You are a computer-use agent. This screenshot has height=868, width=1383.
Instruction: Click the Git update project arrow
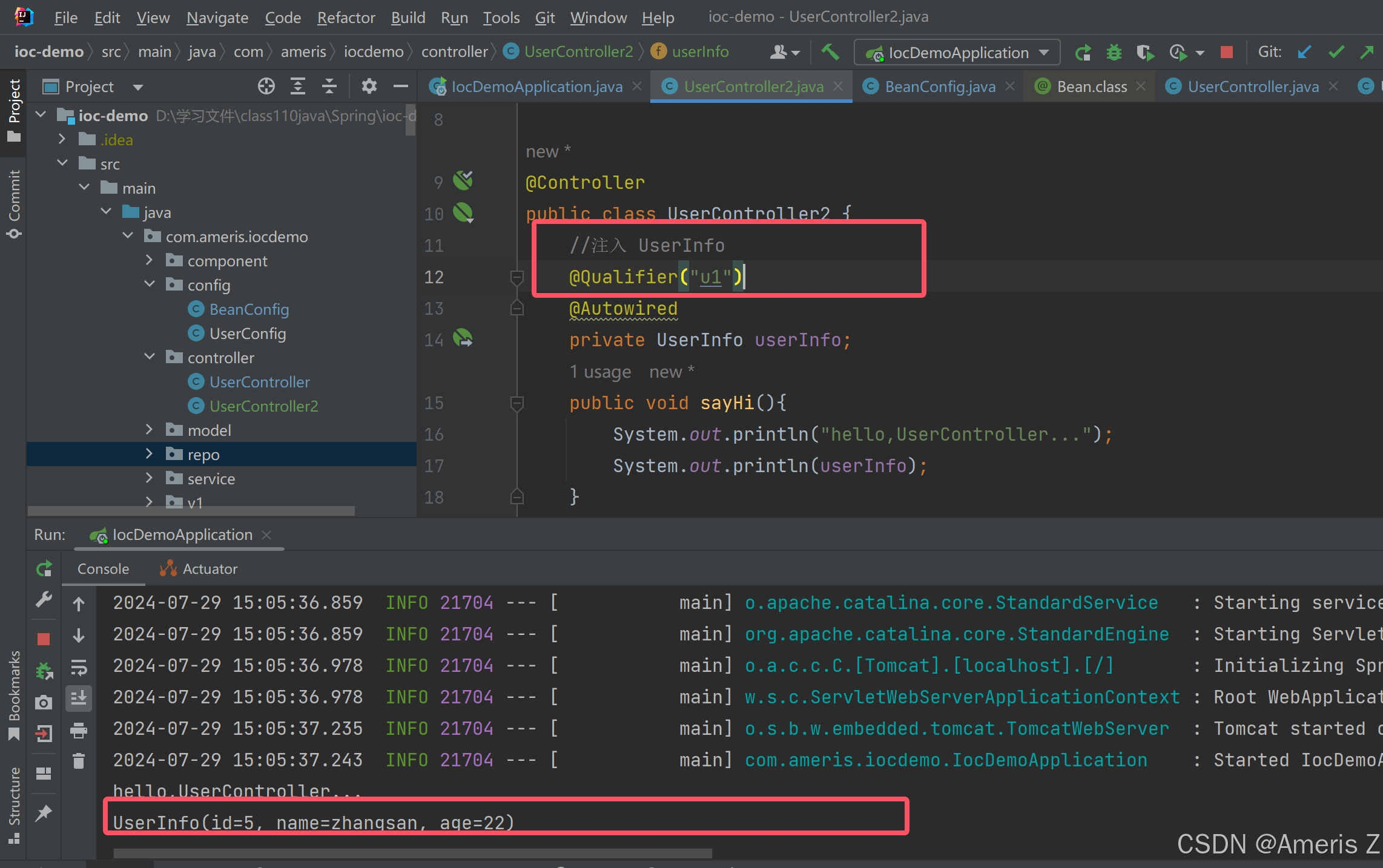[1304, 53]
